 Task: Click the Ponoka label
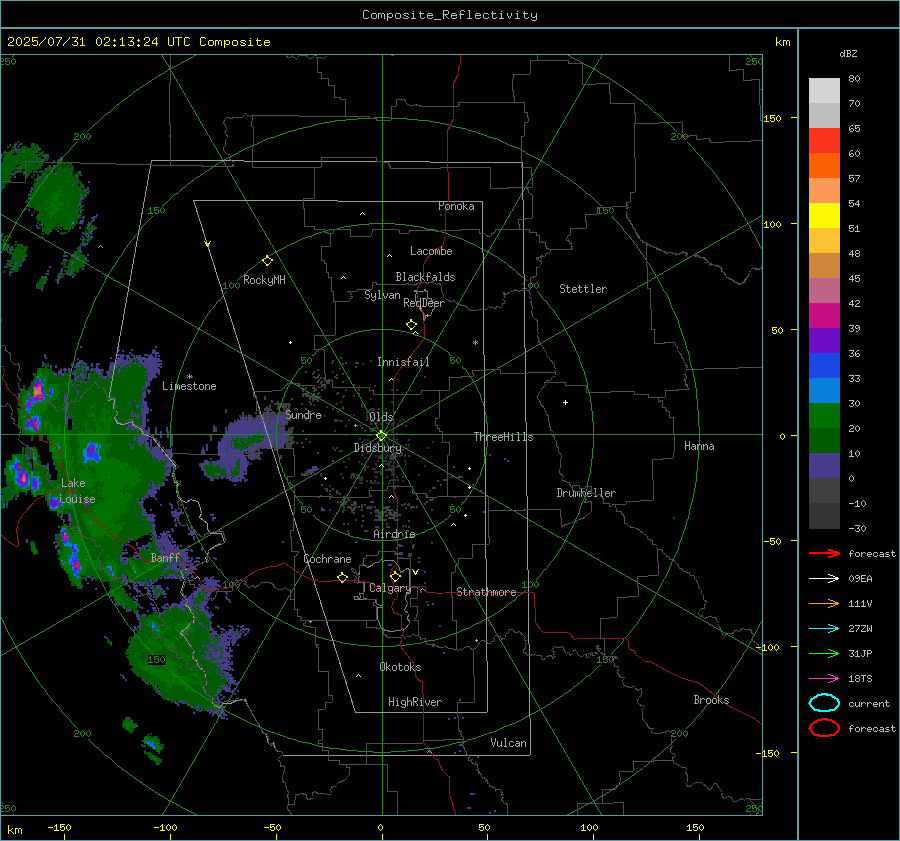point(456,206)
